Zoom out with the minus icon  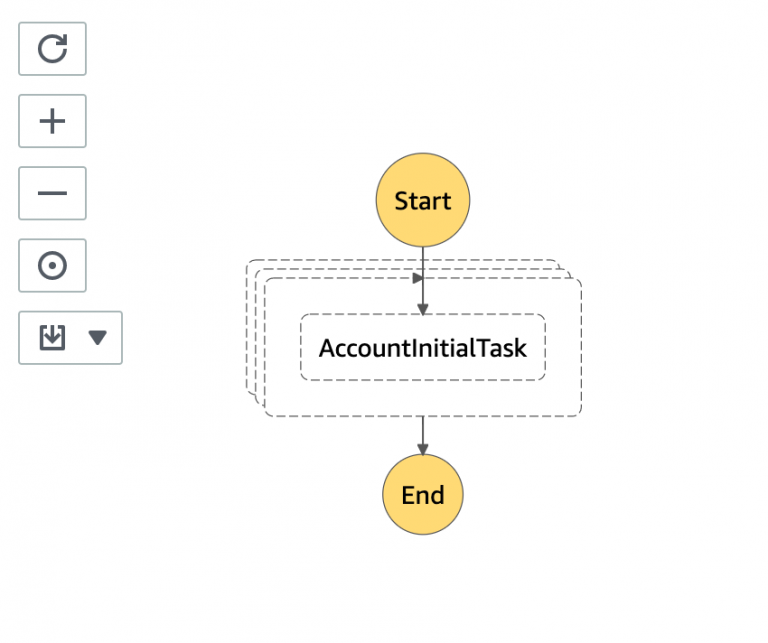coord(52,193)
